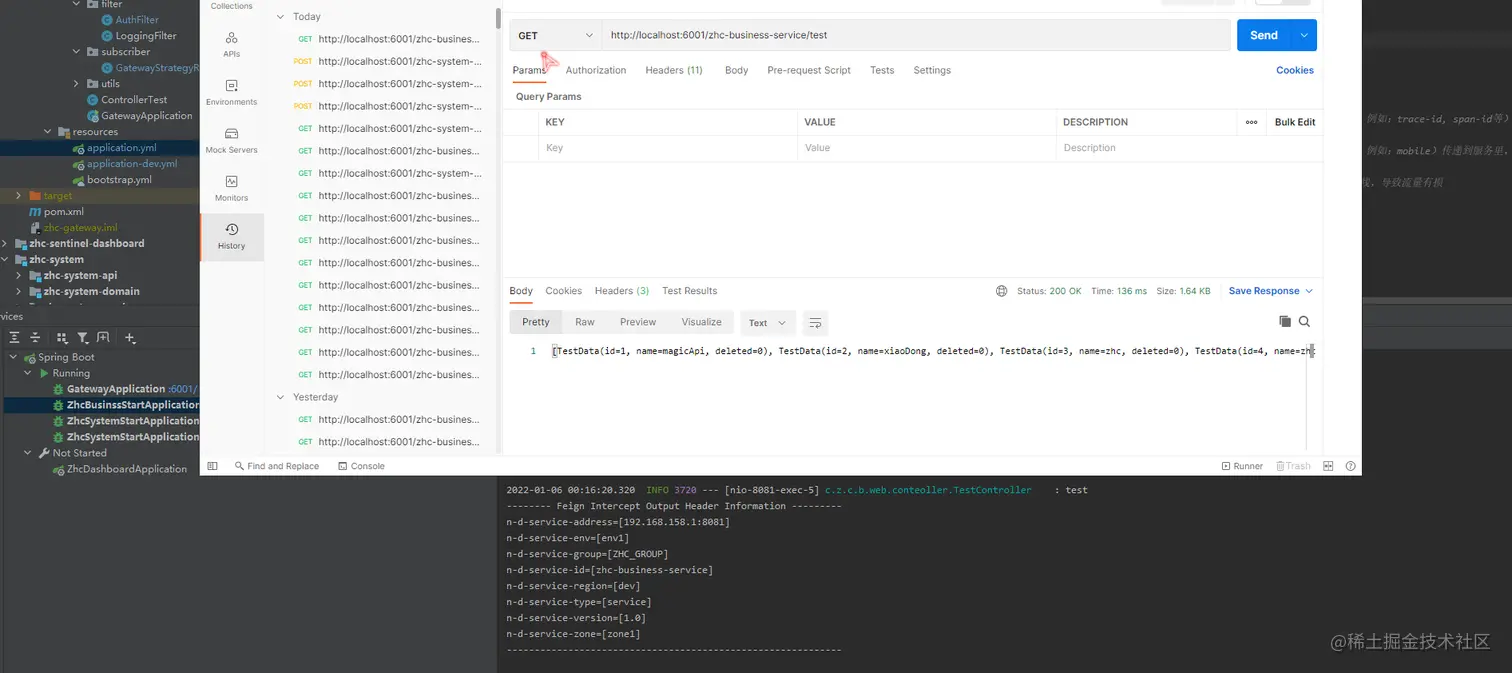Click Collapse All in Services toolbar

tap(35, 338)
